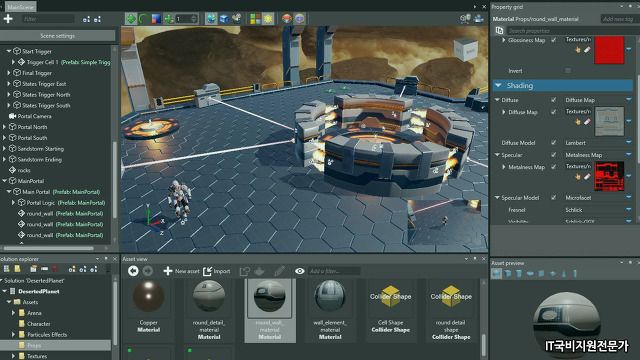
Task: Switch to the world coordinate globe icon
Action: tap(211, 19)
